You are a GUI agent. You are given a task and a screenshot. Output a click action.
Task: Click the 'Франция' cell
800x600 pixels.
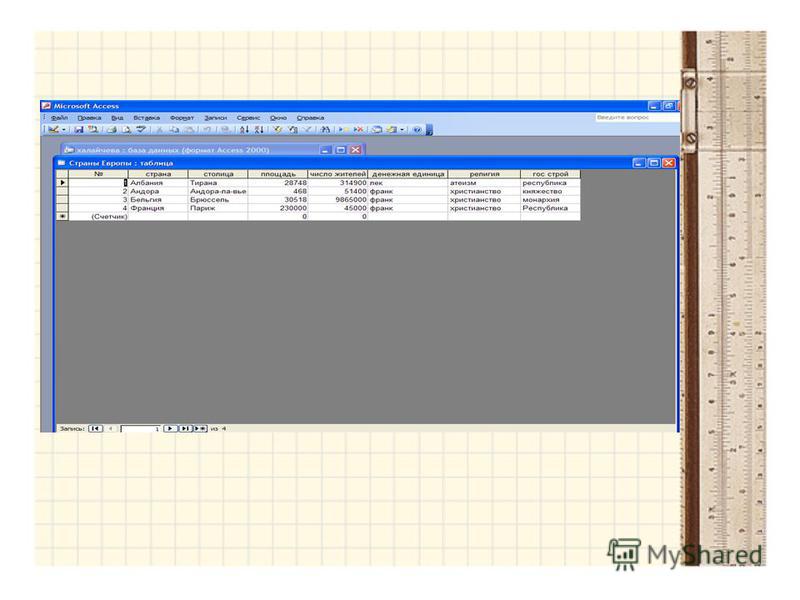[158, 208]
